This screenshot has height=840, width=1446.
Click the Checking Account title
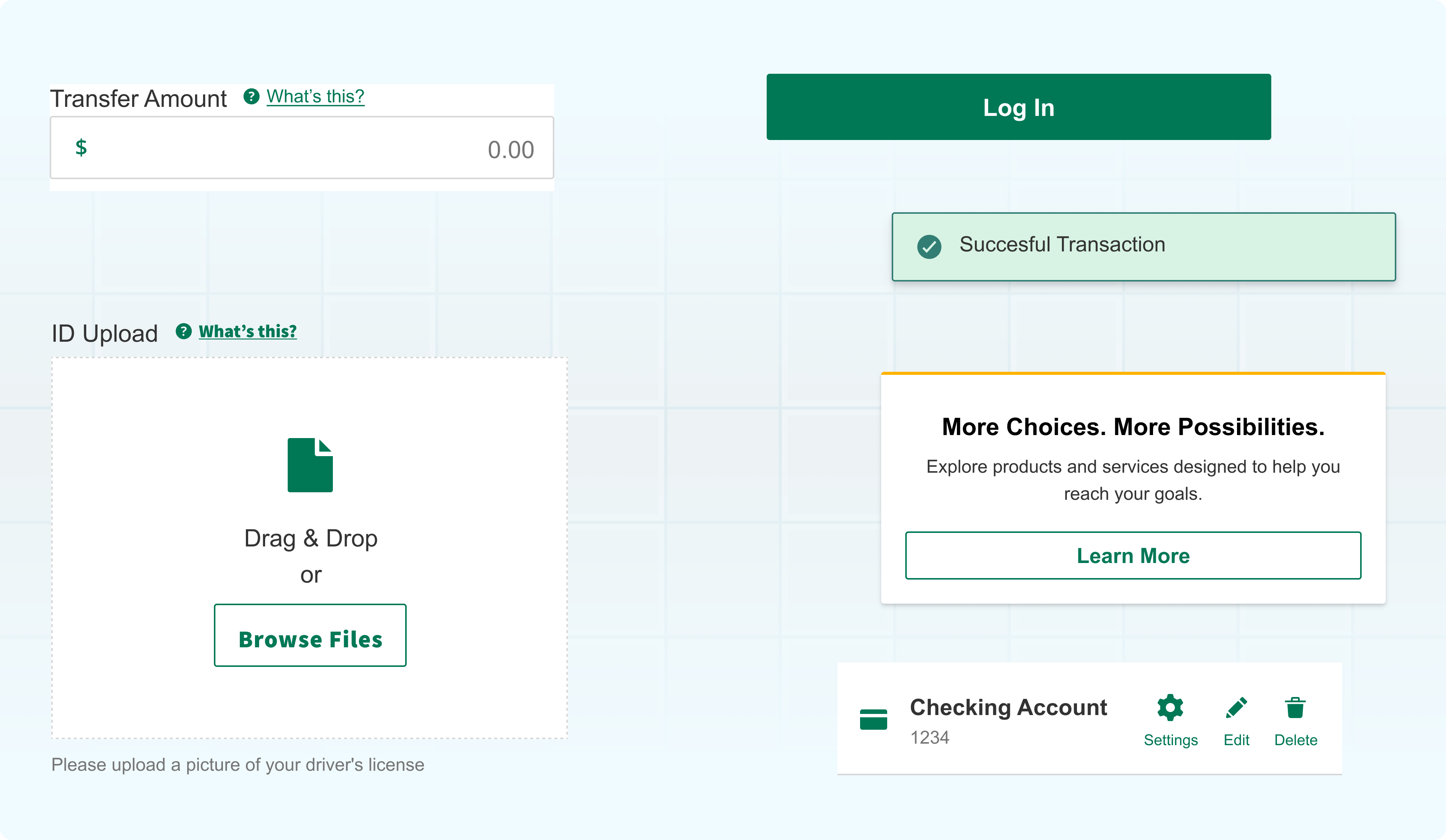point(1008,708)
